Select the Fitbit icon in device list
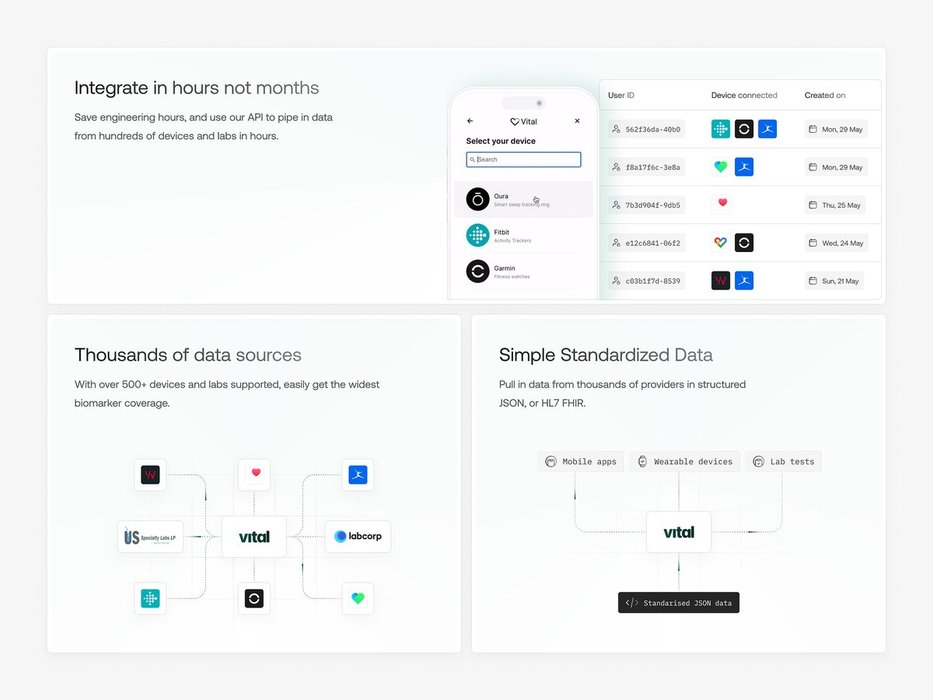 pos(478,235)
